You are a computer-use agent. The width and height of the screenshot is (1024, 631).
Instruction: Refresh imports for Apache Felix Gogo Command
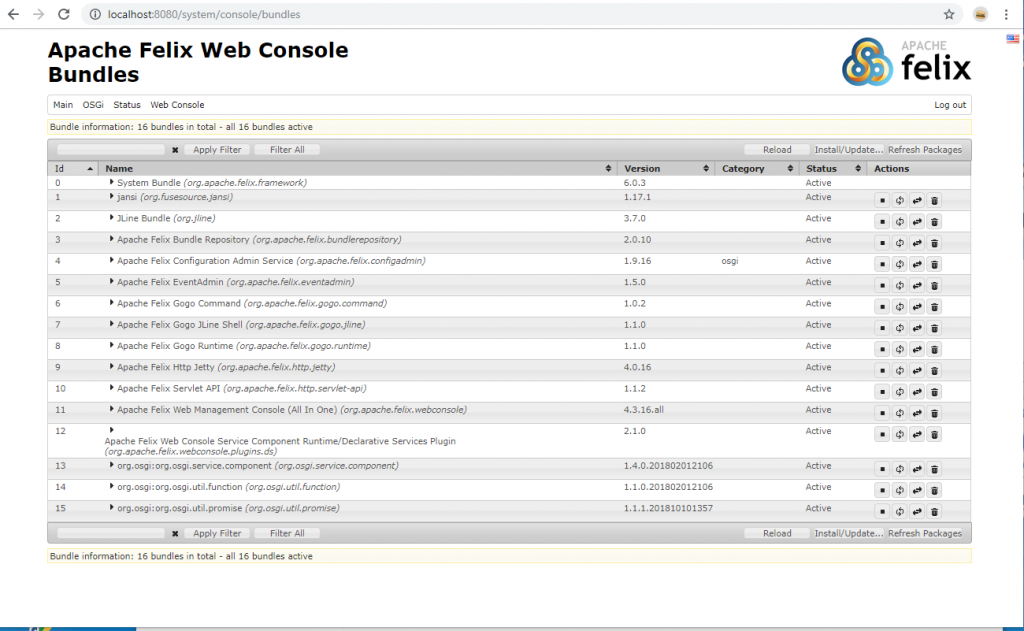coord(899,307)
